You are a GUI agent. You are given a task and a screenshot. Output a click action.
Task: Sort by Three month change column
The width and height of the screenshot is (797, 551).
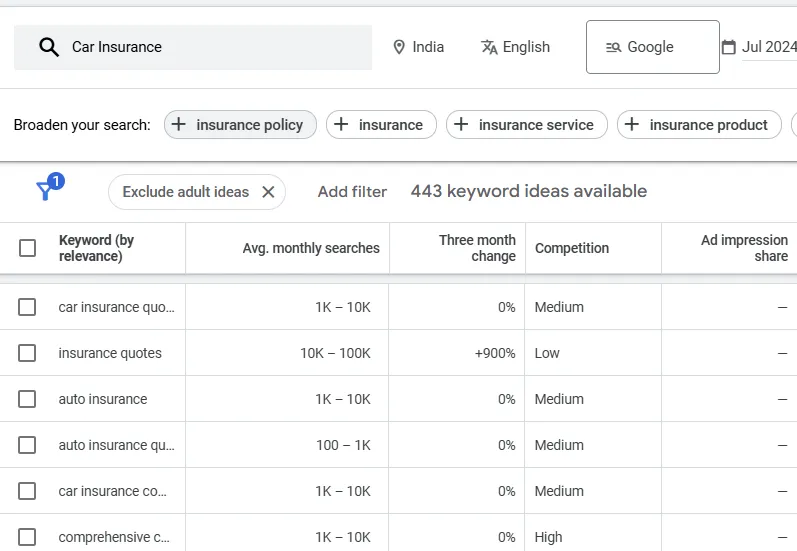click(x=477, y=248)
